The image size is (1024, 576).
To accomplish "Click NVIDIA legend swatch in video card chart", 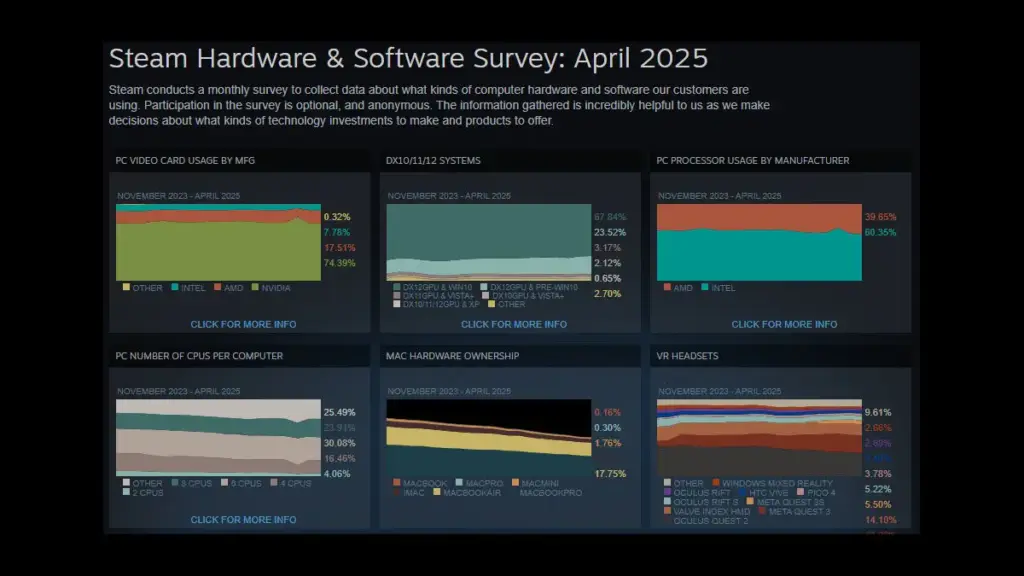I will pyautogui.click(x=255, y=287).
